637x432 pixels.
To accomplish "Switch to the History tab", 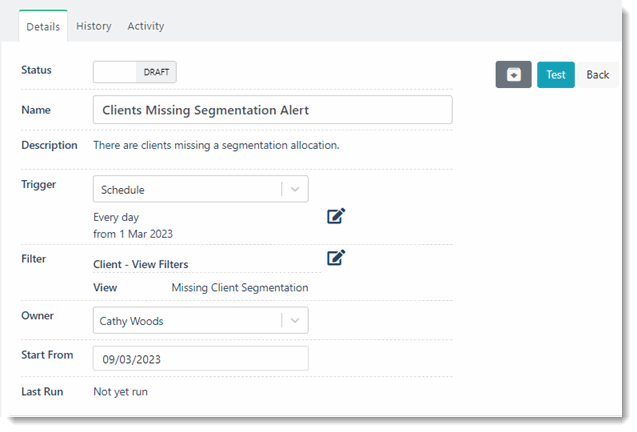I will pos(94,26).
